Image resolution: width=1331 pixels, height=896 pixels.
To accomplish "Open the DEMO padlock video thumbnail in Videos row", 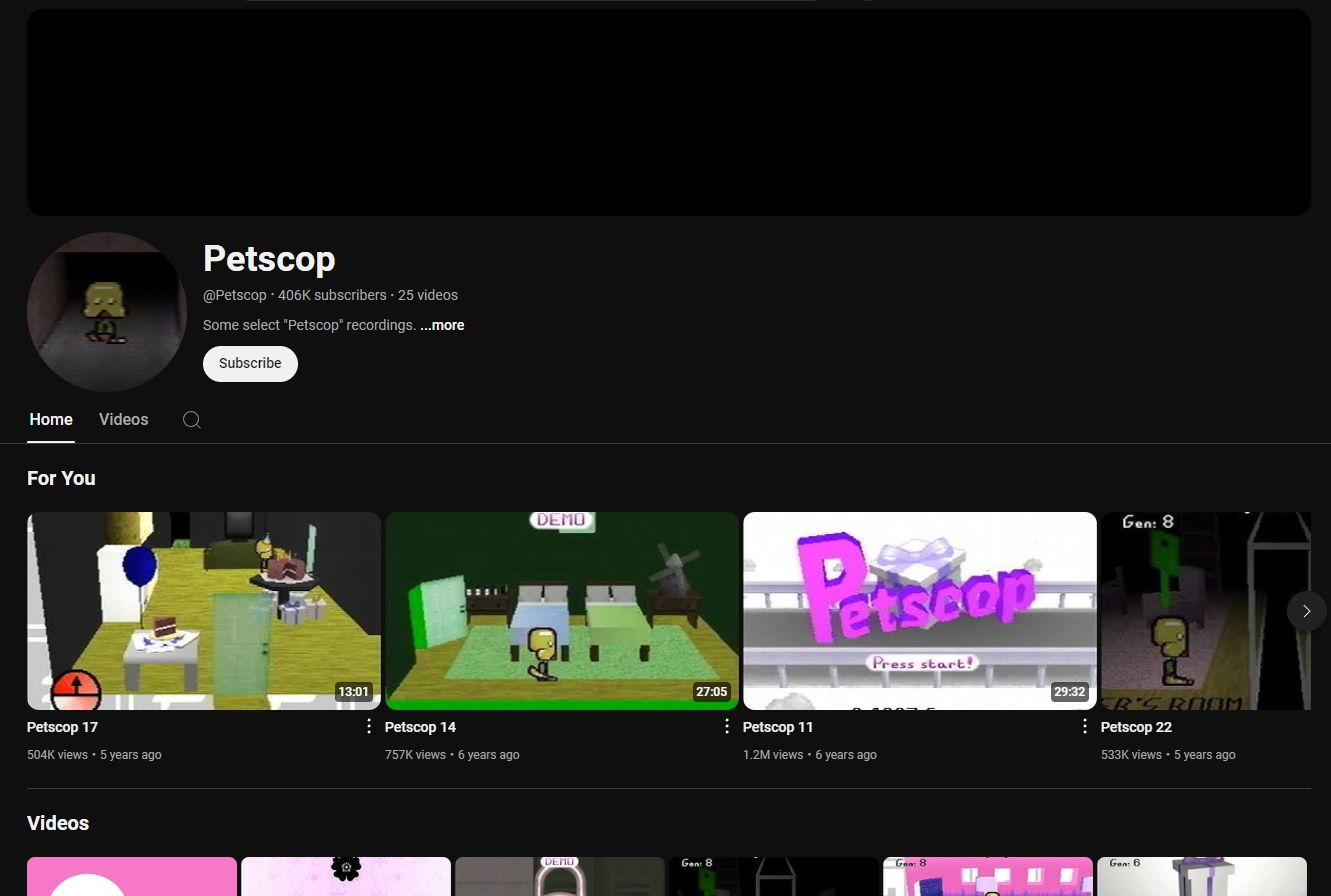I will click(x=560, y=876).
